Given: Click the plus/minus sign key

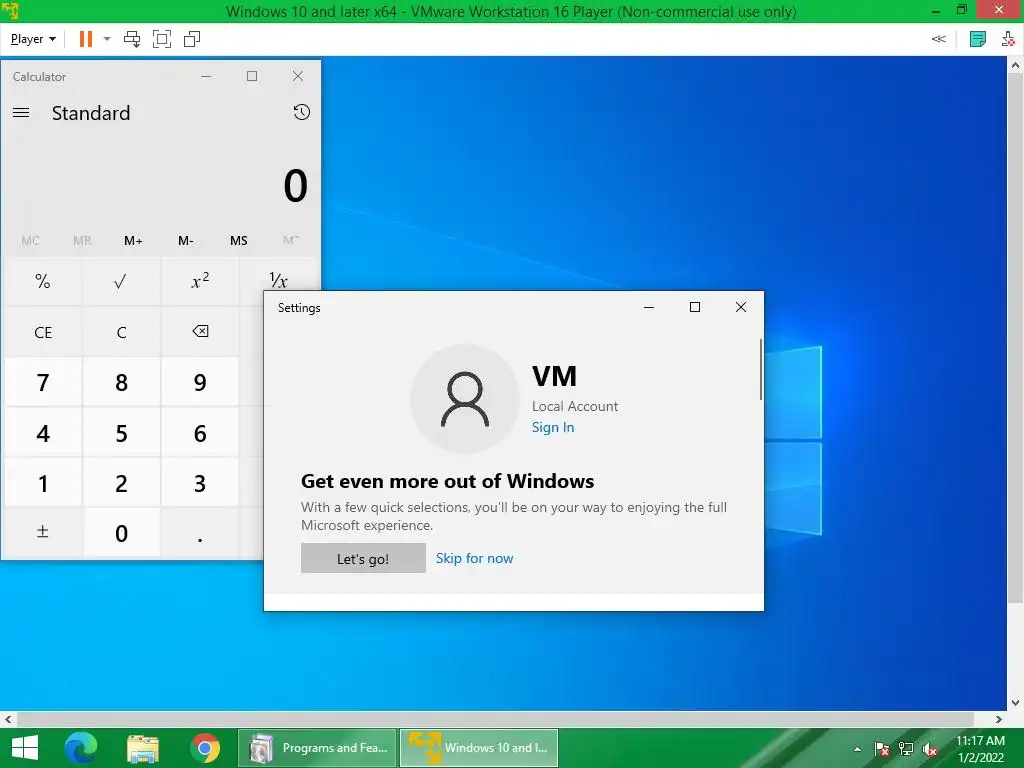Looking at the screenshot, I should pyautogui.click(x=43, y=532).
